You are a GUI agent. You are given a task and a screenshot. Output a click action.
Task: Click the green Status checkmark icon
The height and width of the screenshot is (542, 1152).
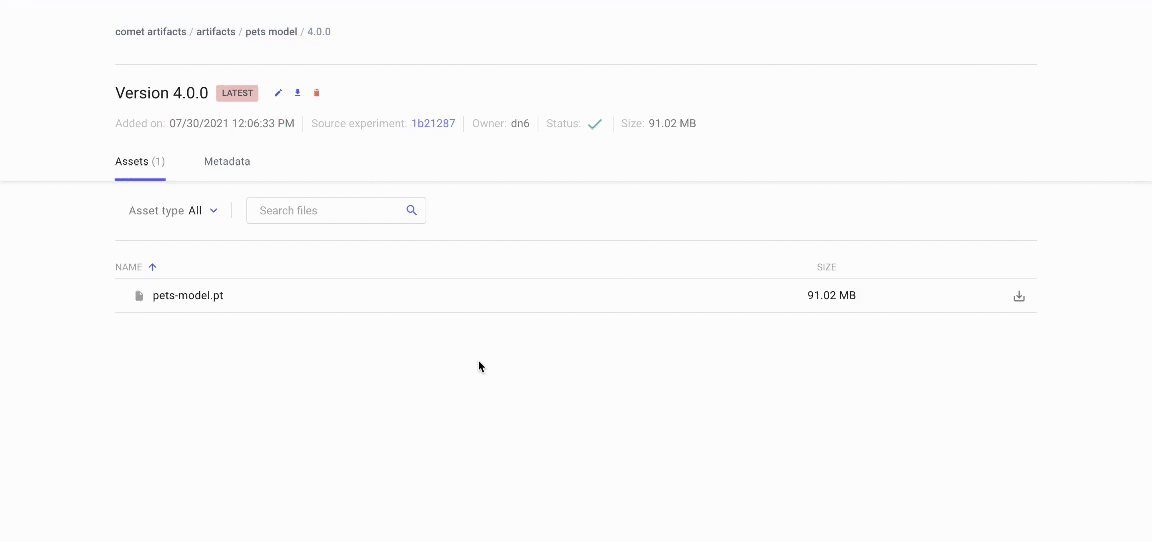click(x=595, y=124)
